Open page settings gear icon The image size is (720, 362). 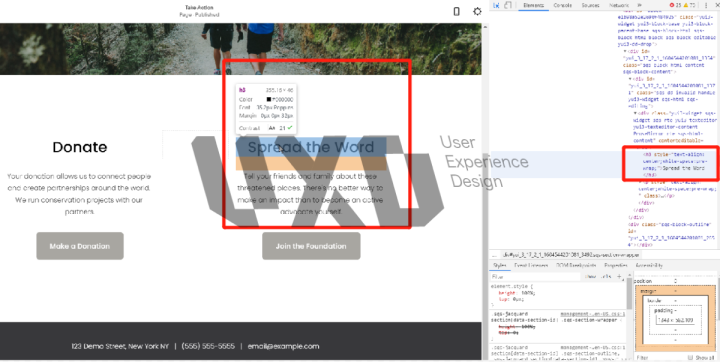(478, 11)
